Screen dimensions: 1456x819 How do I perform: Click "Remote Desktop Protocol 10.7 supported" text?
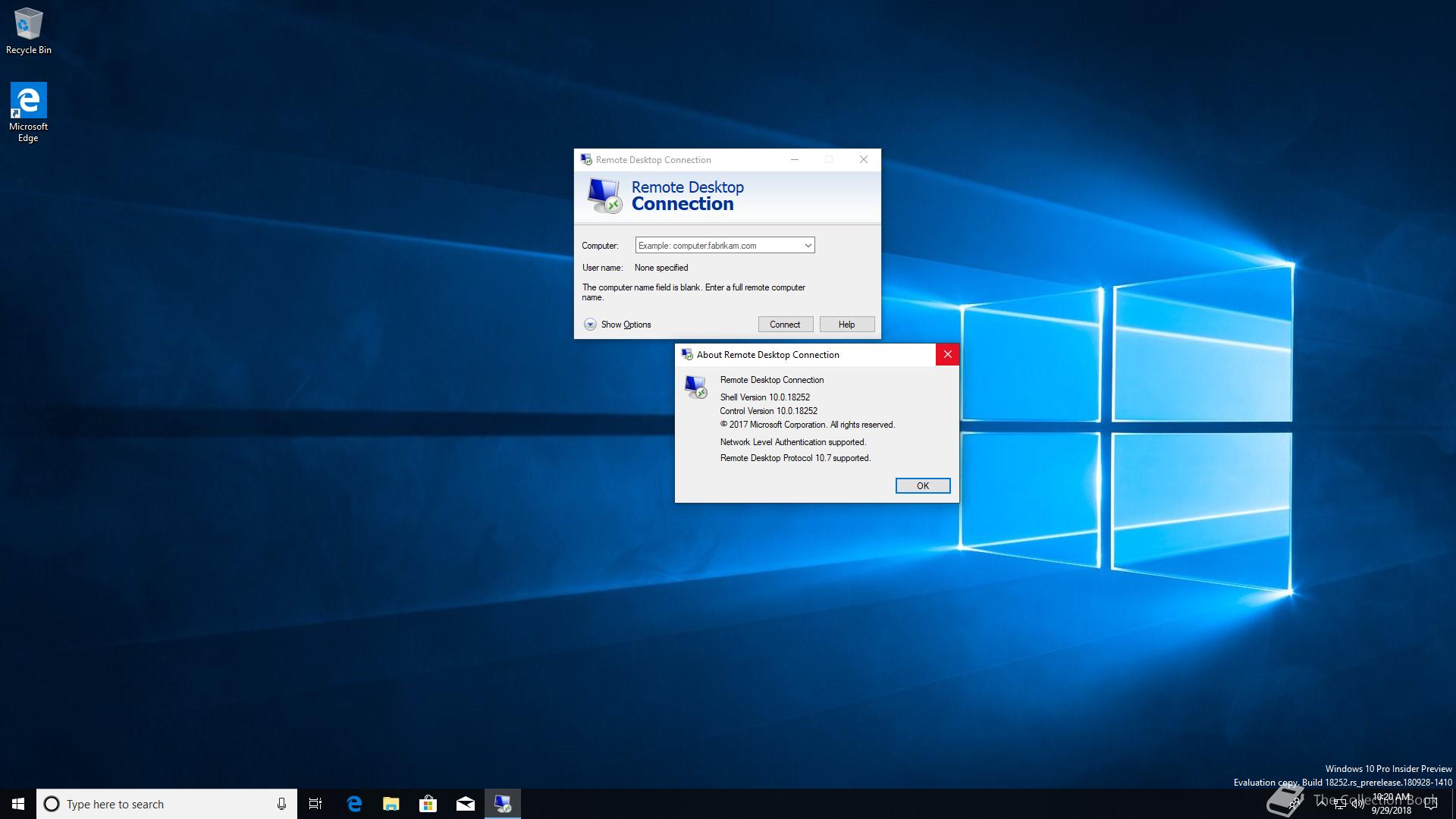pyautogui.click(x=795, y=457)
